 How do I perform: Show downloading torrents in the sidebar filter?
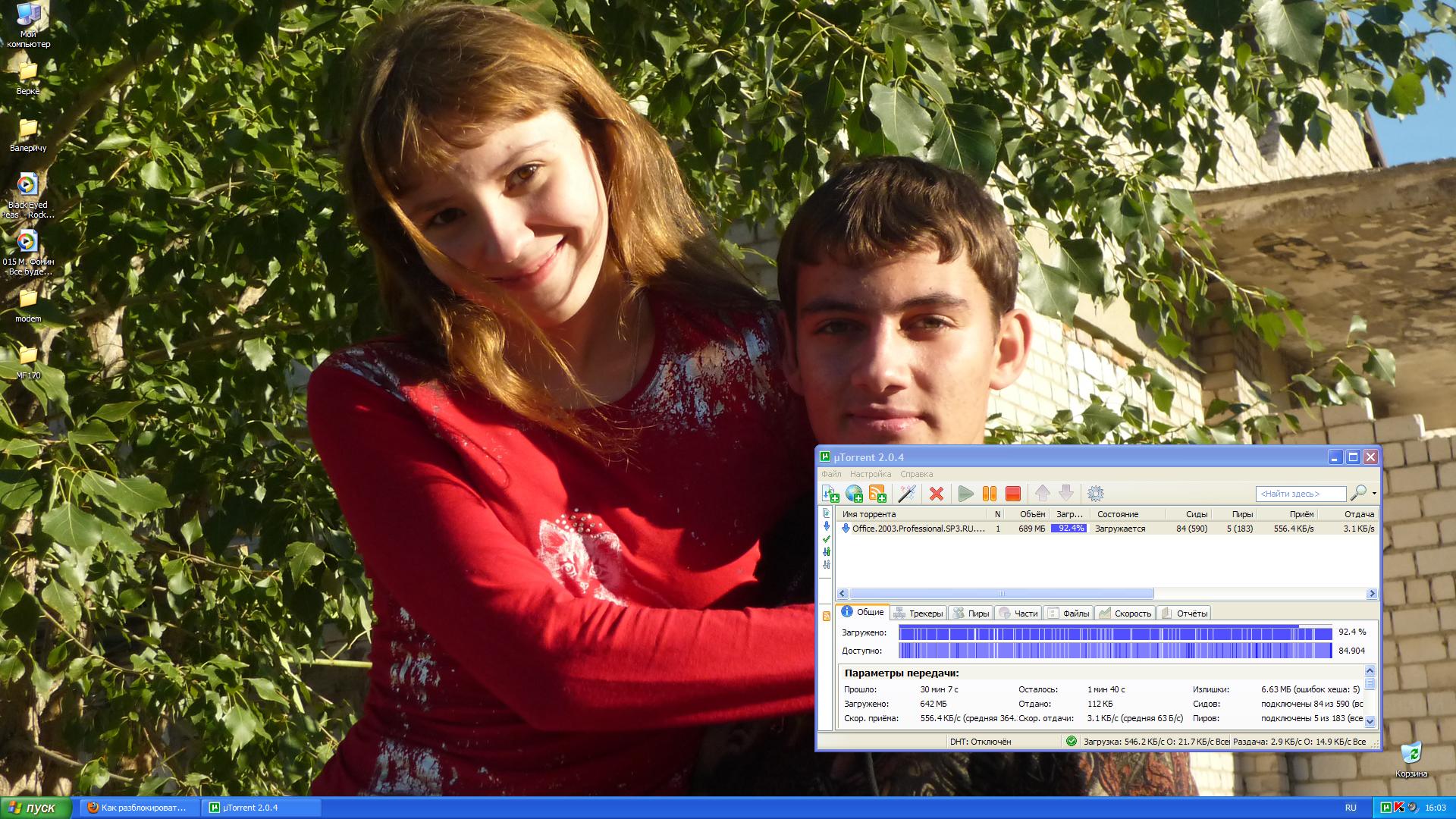click(x=827, y=526)
